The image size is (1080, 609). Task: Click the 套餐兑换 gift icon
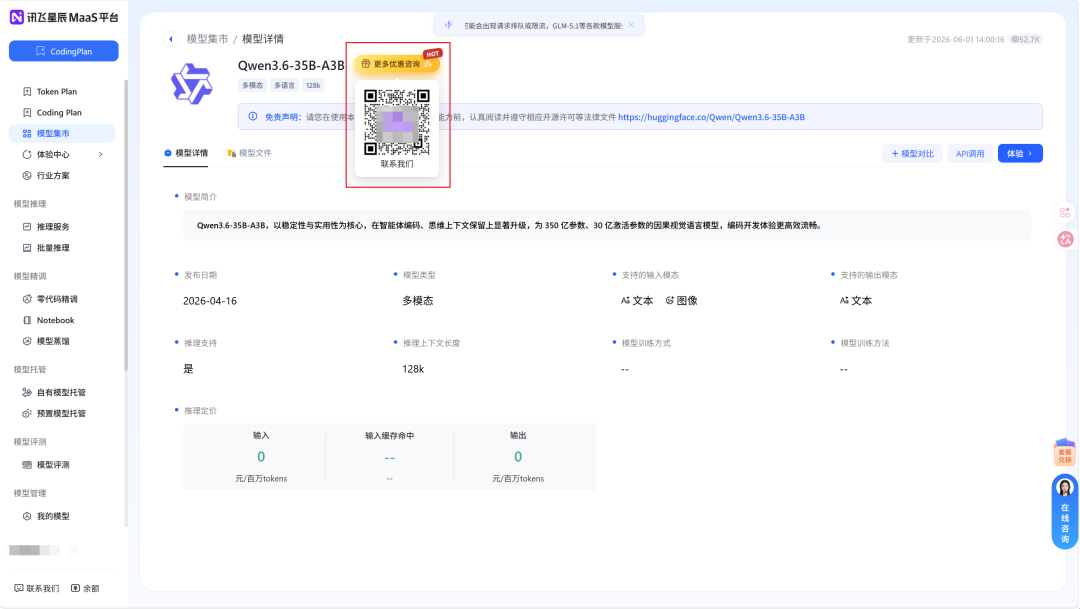coord(1065,452)
